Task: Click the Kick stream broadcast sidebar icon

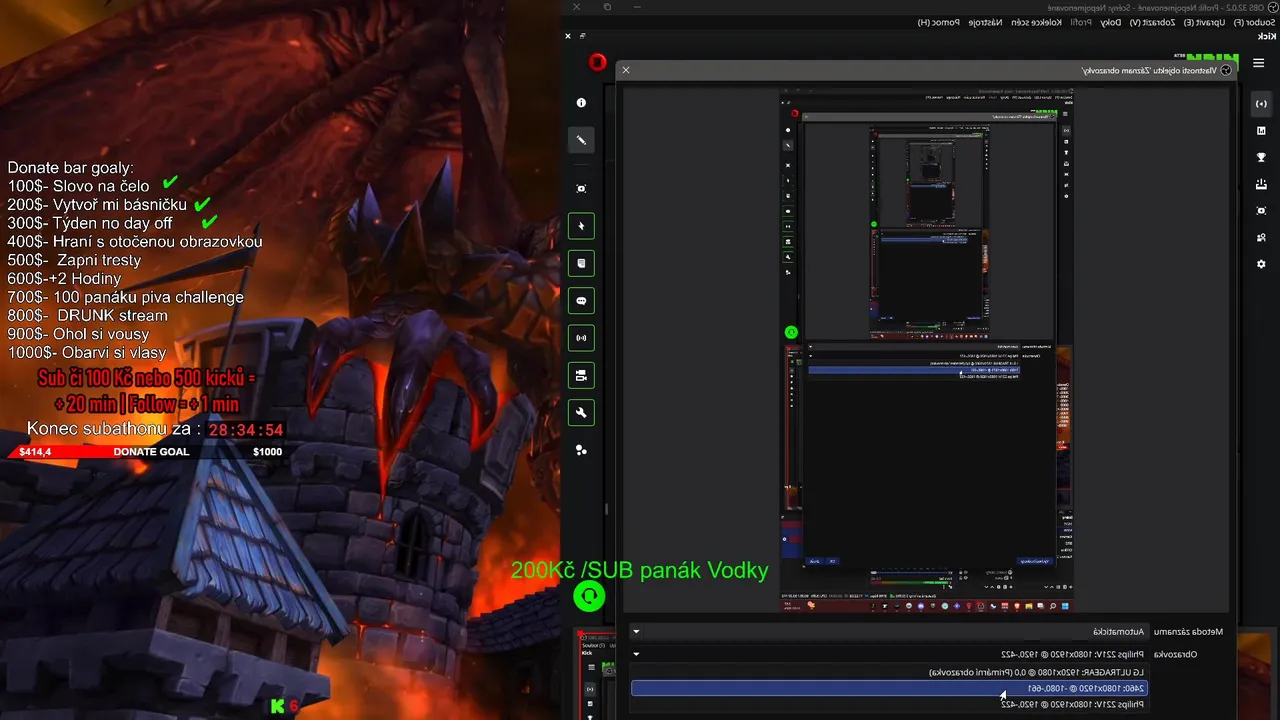Action: pos(1261,104)
